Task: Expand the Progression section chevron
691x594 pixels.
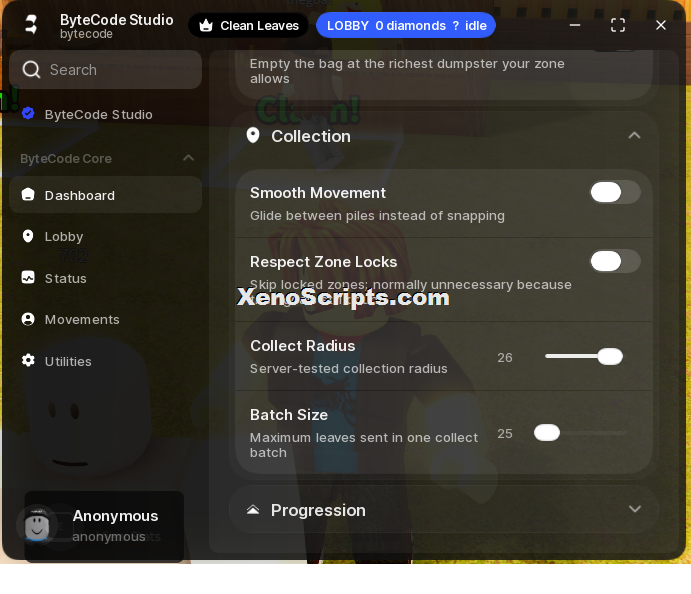Action: click(635, 509)
